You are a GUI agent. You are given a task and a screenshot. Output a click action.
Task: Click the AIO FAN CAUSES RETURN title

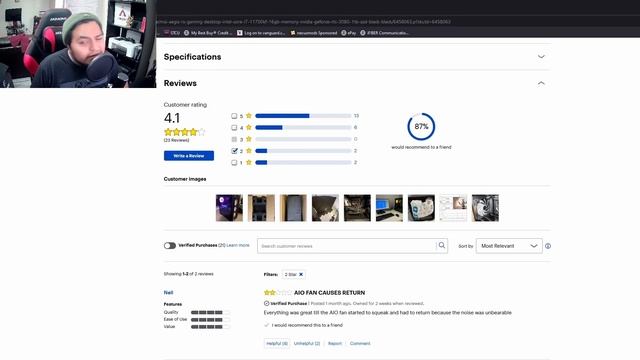pos(329,293)
